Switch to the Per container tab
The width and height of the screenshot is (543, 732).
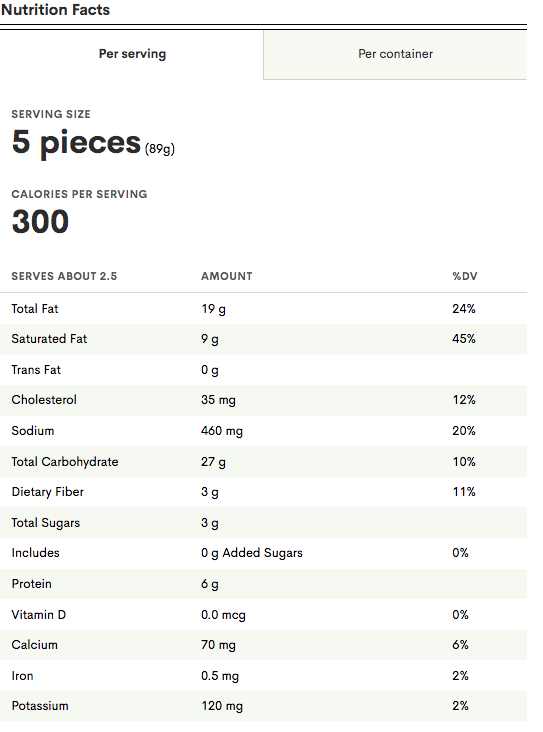click(395, 54)
